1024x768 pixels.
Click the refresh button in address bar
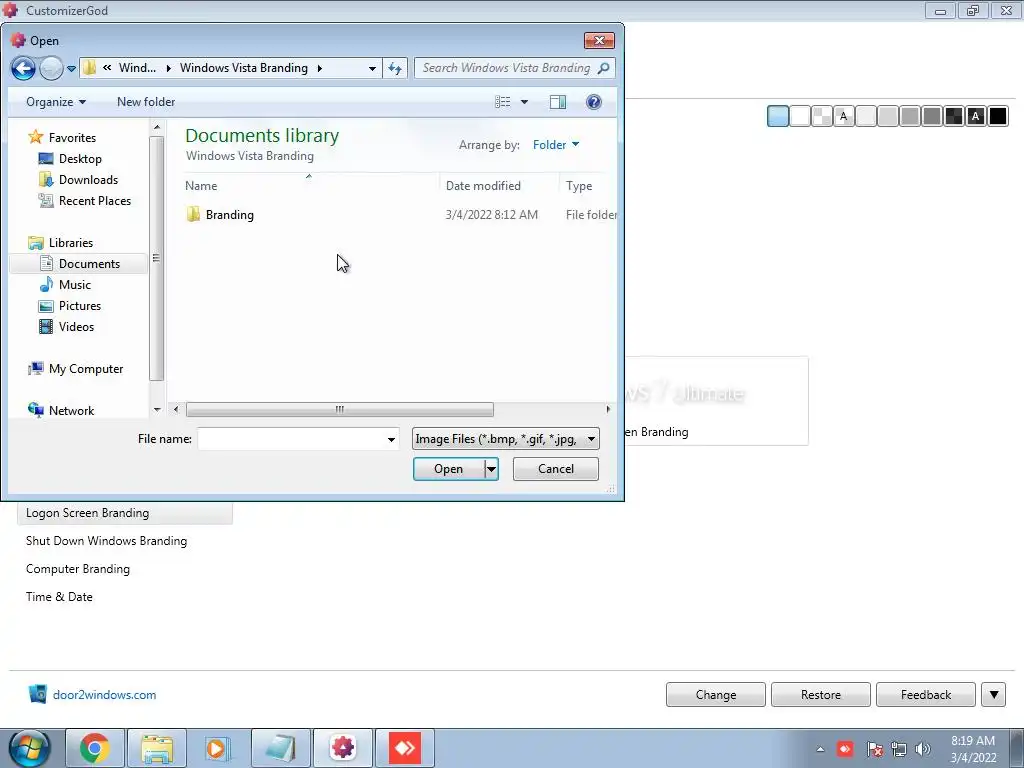pyautogui.click(x=395, y=68)
